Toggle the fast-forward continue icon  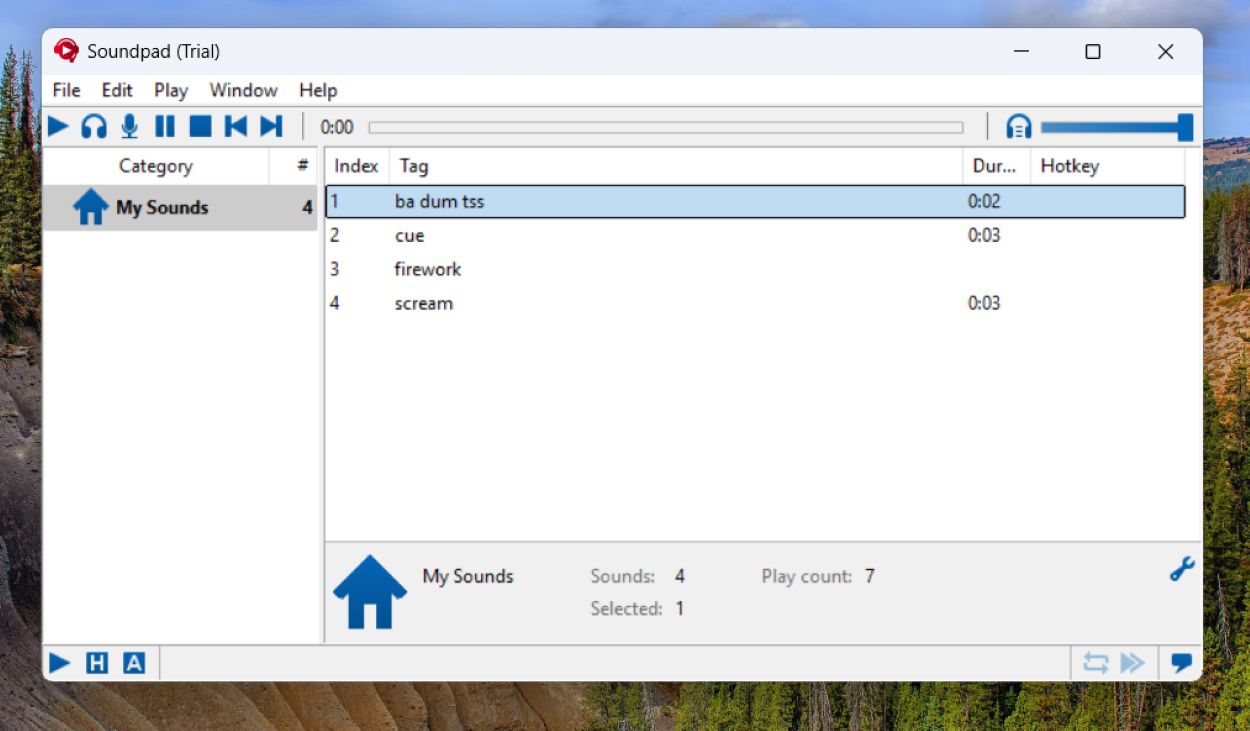point(1132,663)
